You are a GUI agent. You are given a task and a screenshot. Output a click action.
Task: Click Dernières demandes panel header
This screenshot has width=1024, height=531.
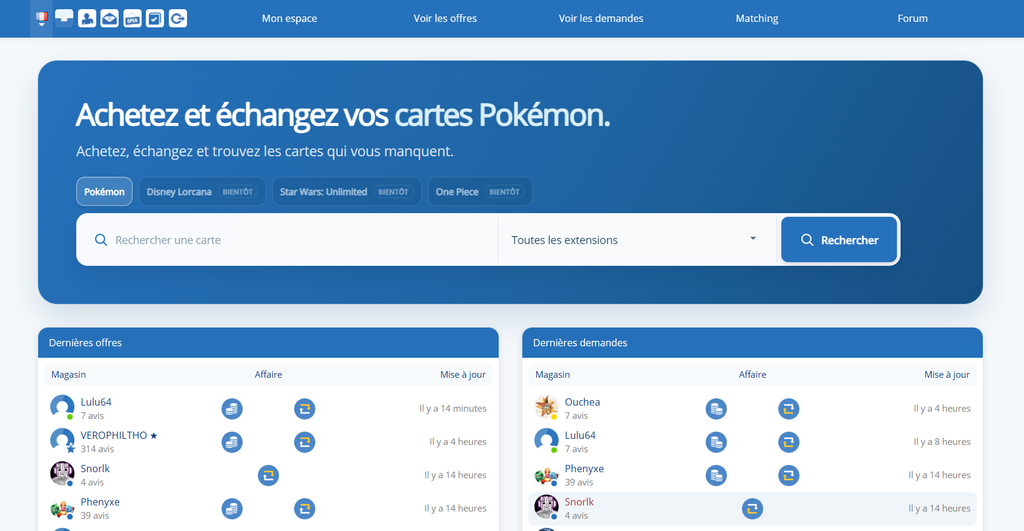point(752,343)
